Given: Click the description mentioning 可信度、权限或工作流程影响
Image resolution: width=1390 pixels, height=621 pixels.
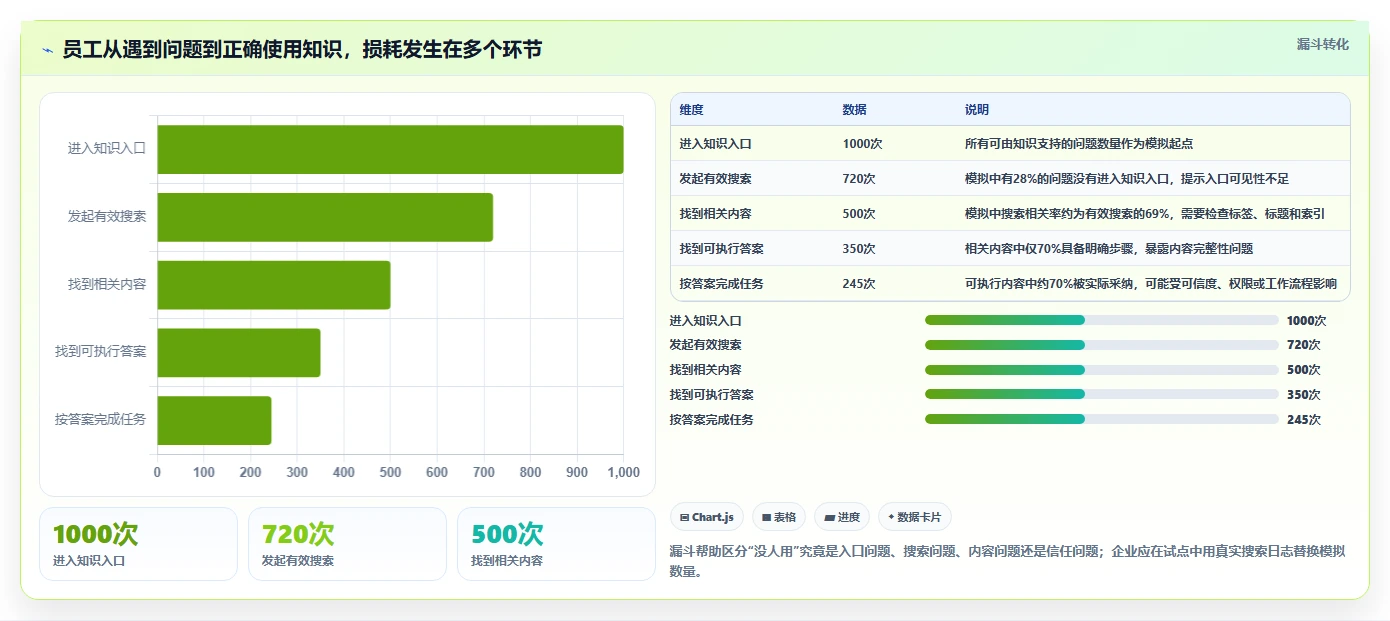Looking at the screenshot, I should tap(1151, 284).
